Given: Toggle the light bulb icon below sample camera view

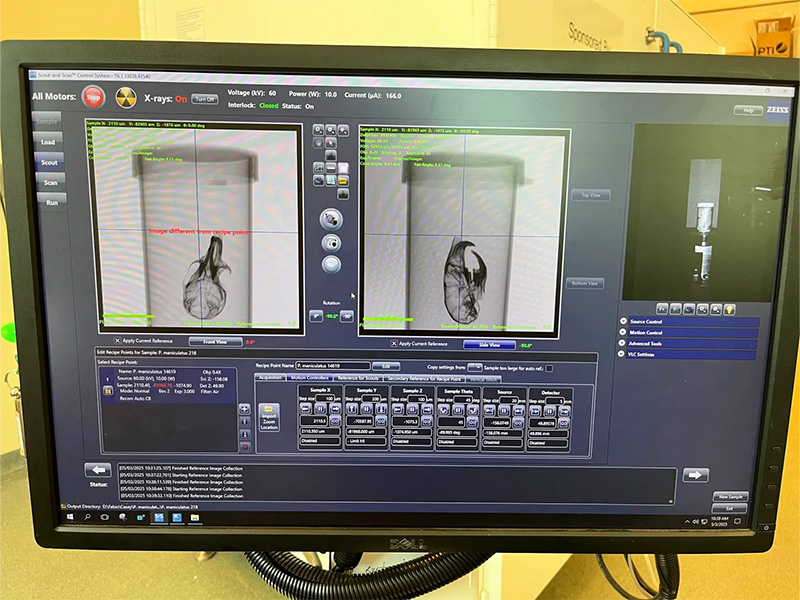Looking at the screenshot, I should point(729,310).
